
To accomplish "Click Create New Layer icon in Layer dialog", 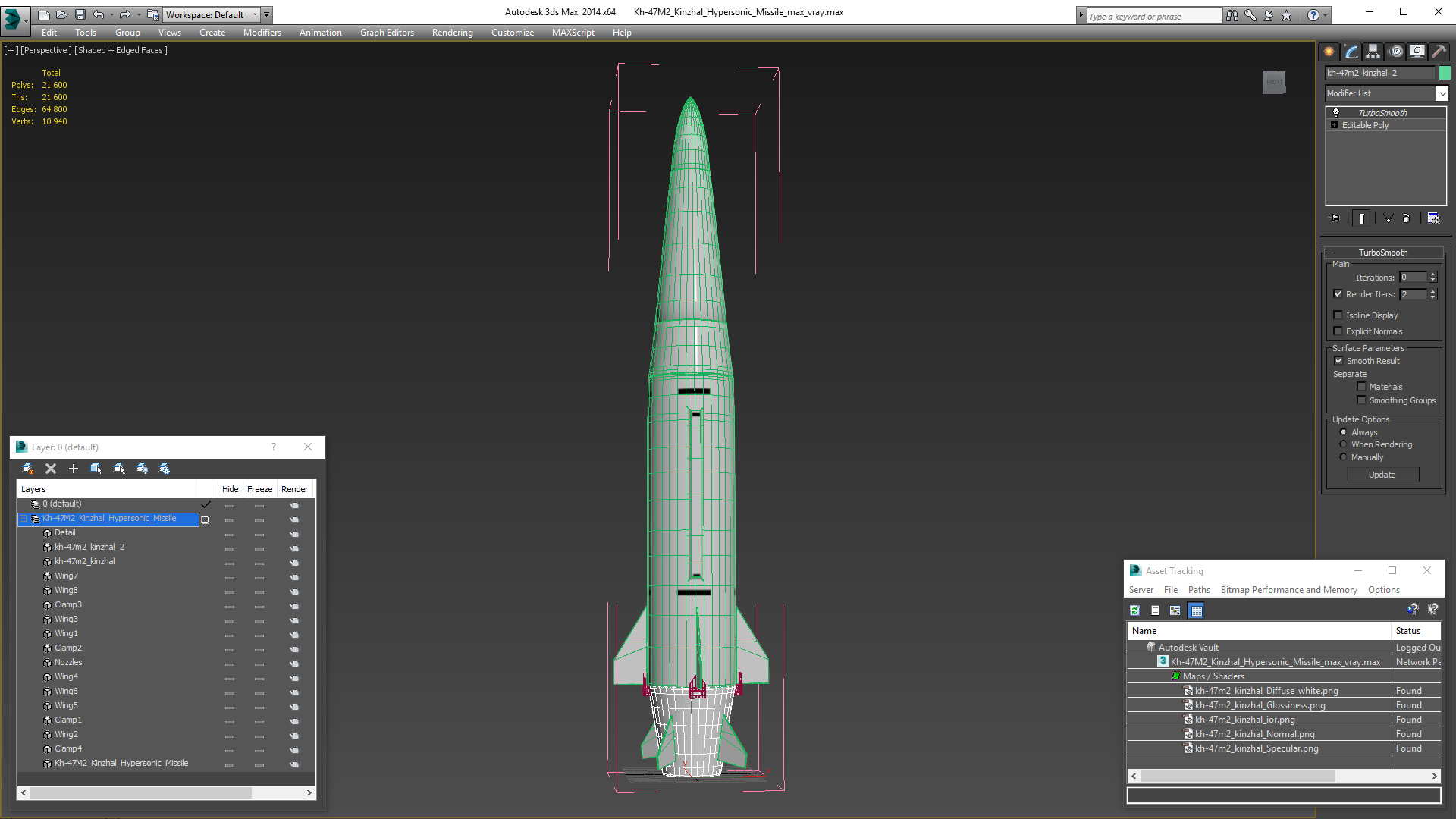I will click(x=28, y=469).
